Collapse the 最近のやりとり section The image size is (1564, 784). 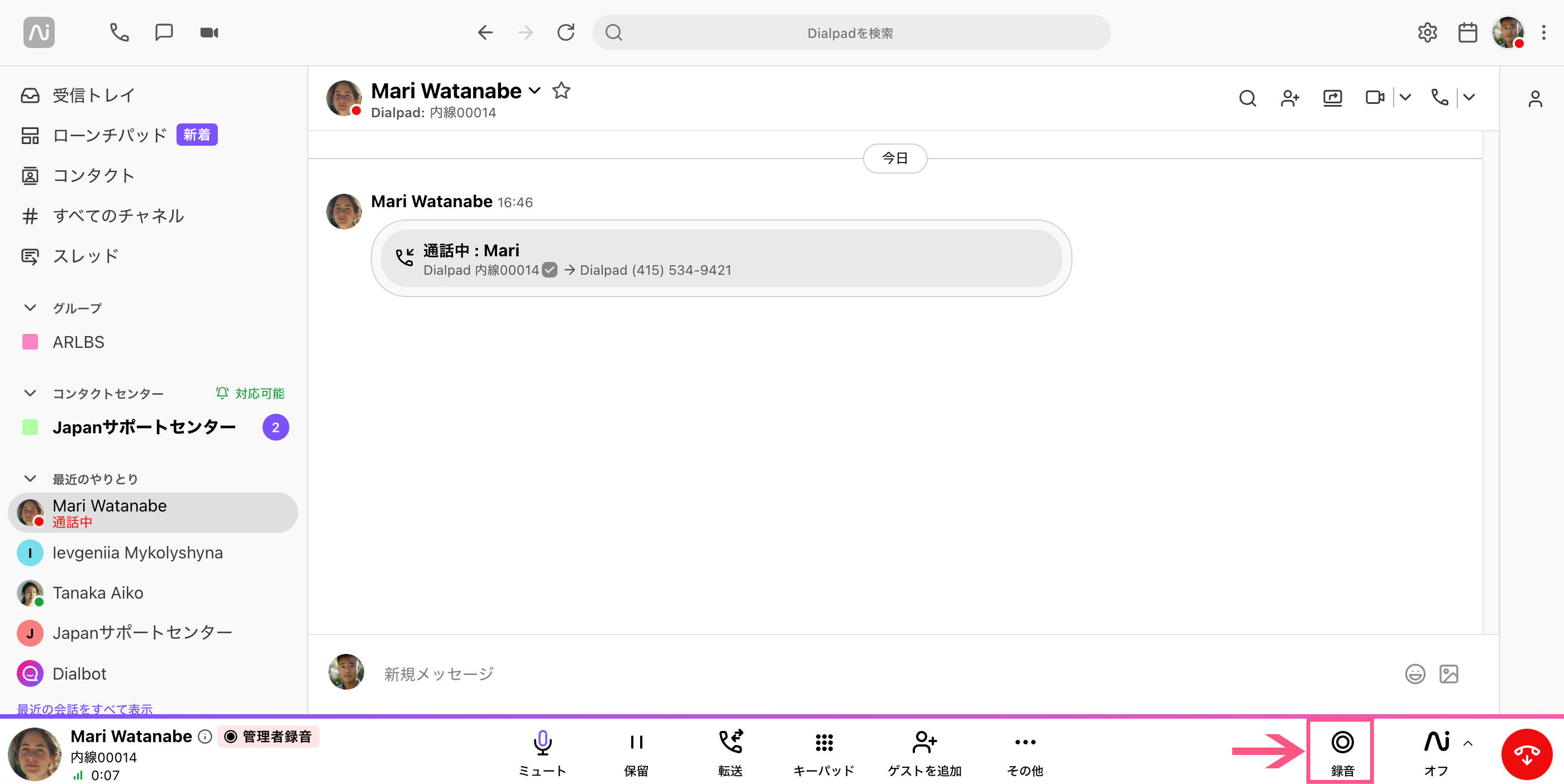coord(30,479)
